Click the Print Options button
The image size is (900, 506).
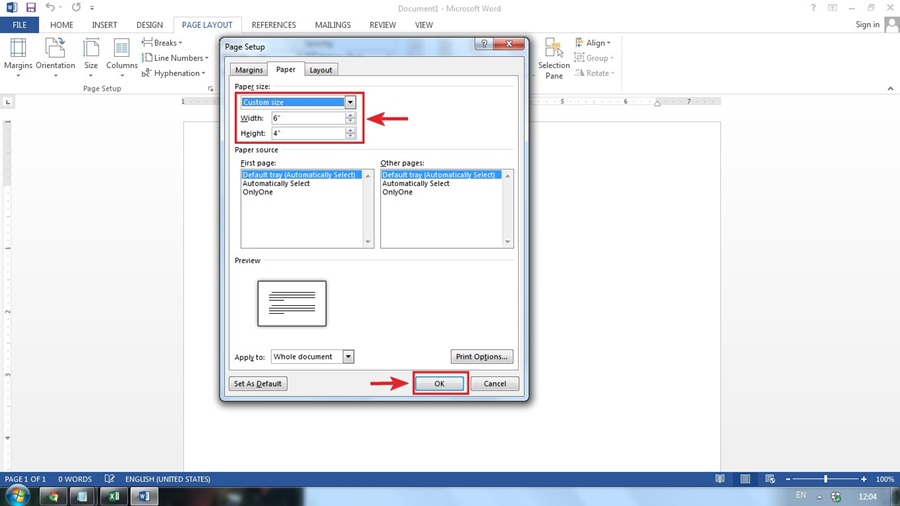482,357
